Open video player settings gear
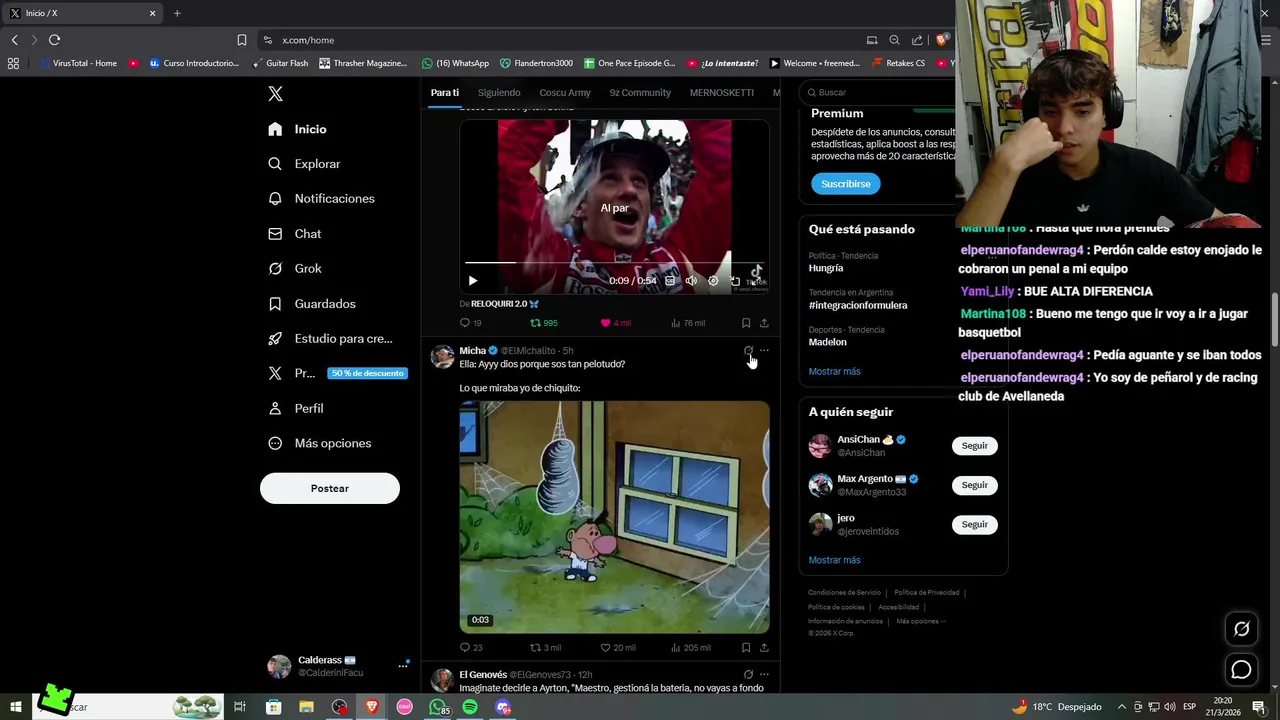The height and width of the screenshot is (720, 1280). [x=713, y=281]
